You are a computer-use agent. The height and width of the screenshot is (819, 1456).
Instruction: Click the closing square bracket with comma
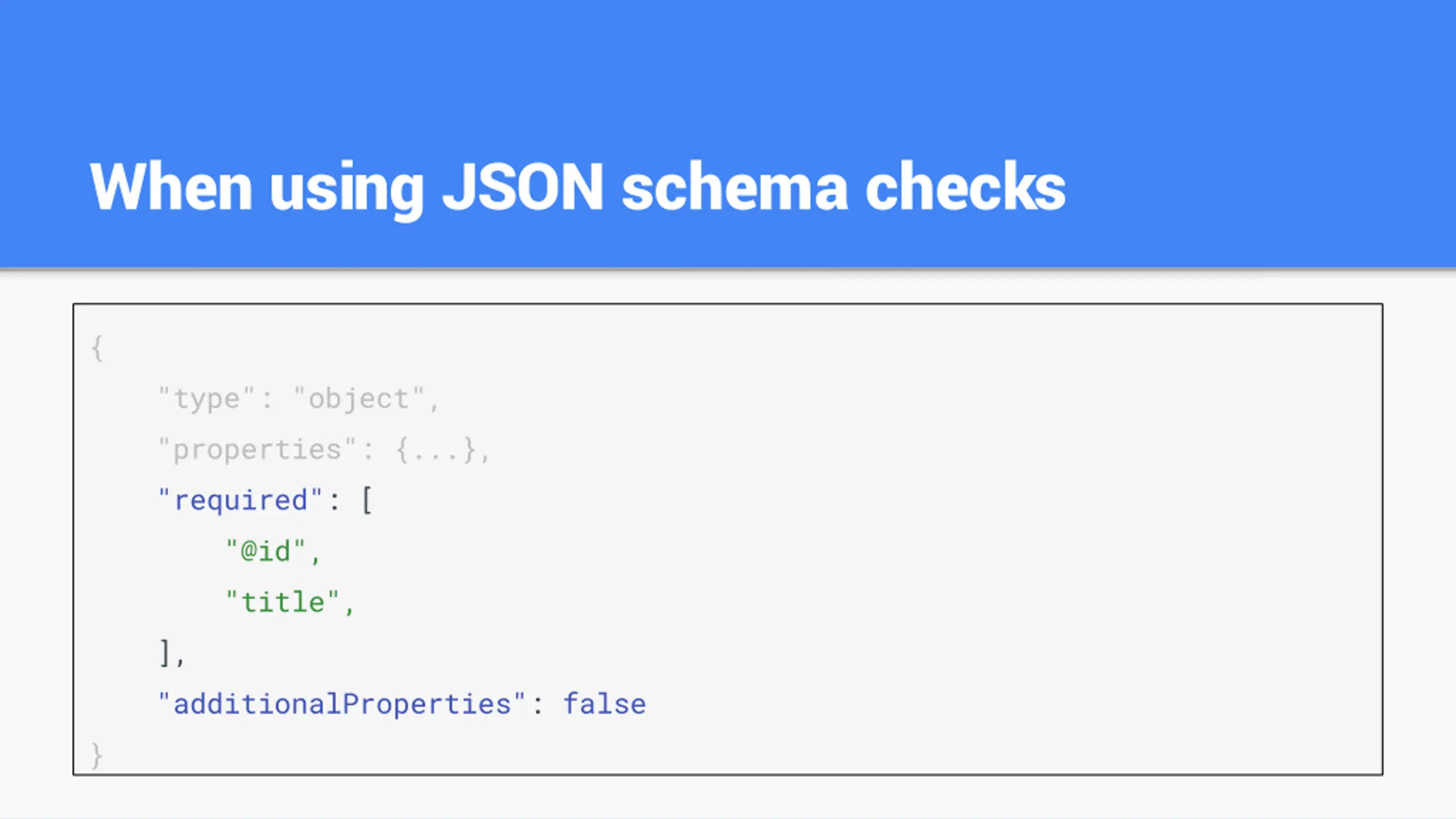pyautogui.click(x=172, y=653)
